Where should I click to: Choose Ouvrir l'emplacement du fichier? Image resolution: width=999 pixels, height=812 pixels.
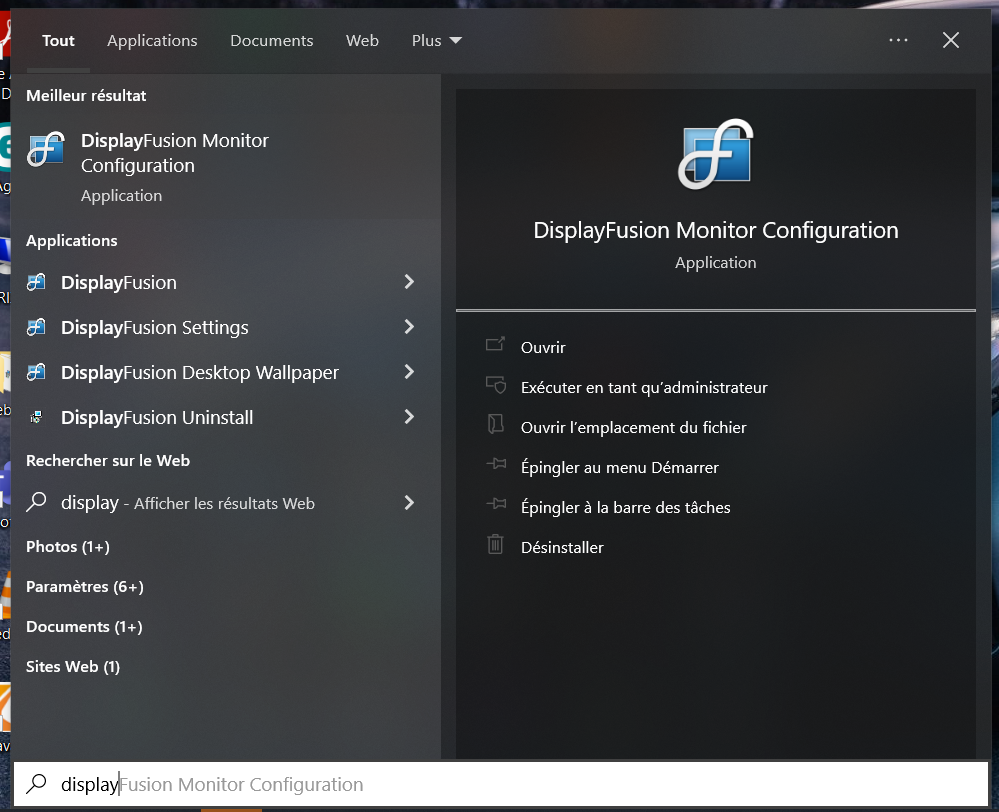[633, 428]
